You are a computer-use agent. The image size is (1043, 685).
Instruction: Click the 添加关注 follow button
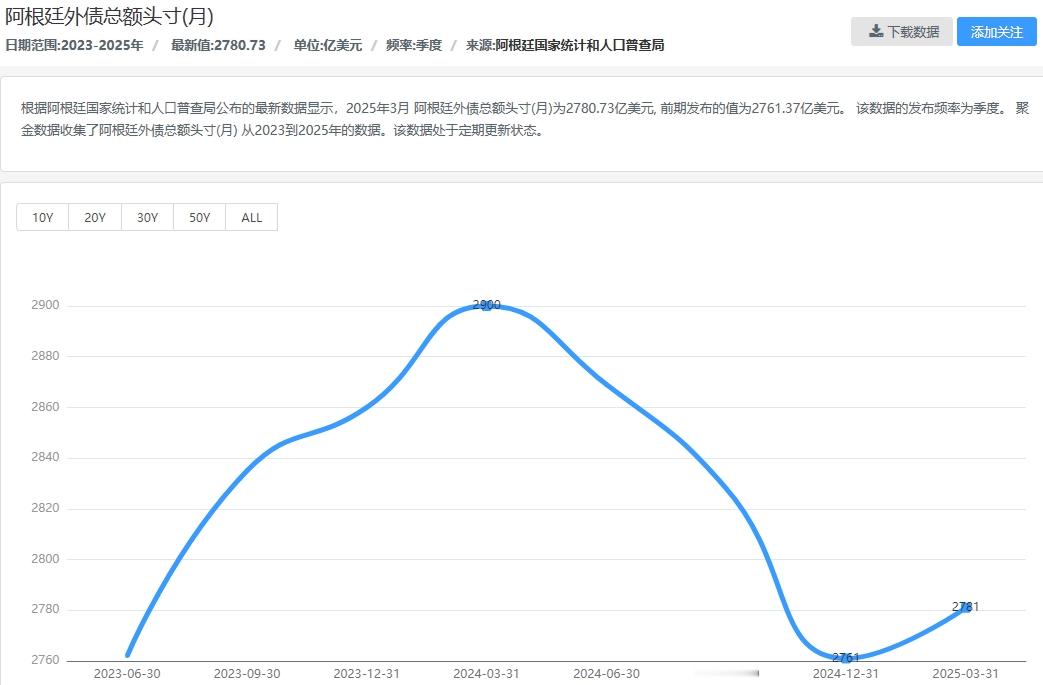(x=996, y=31)
